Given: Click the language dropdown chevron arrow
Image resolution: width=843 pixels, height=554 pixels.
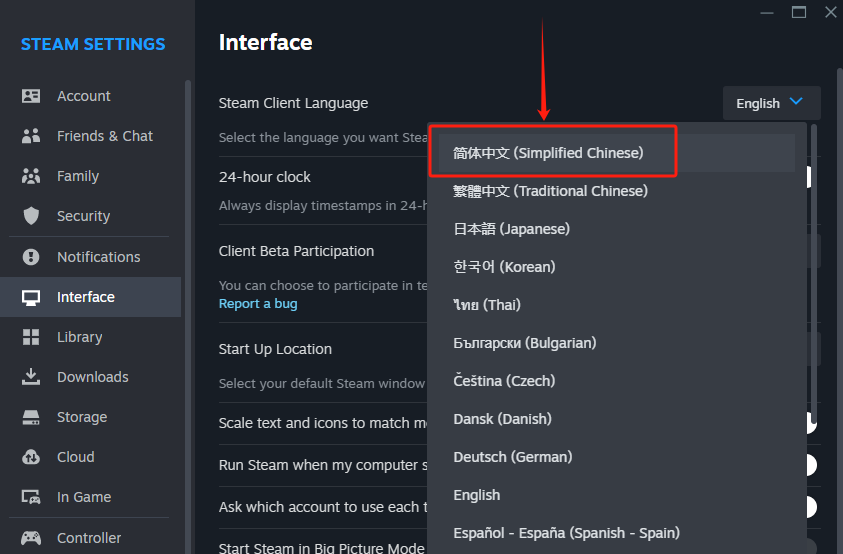Looking at the screenshot, I should 796,102.
